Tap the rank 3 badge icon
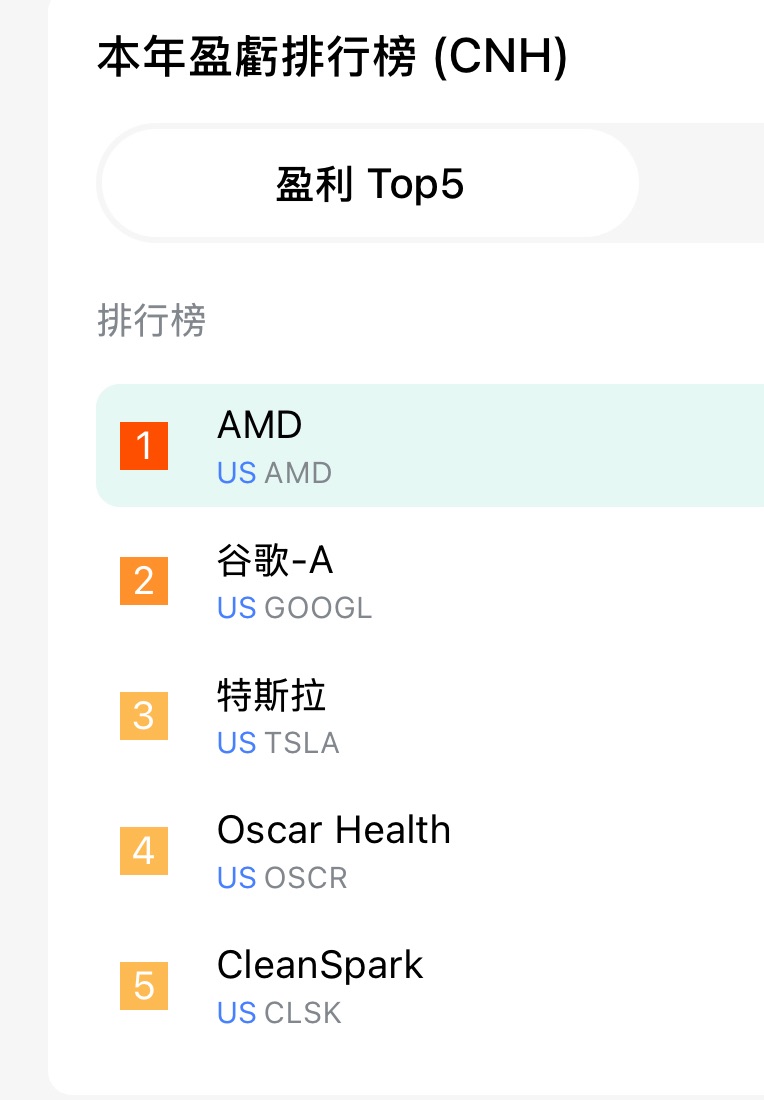764x1100 pixels. pyautogui.click(x=144, y=716)
